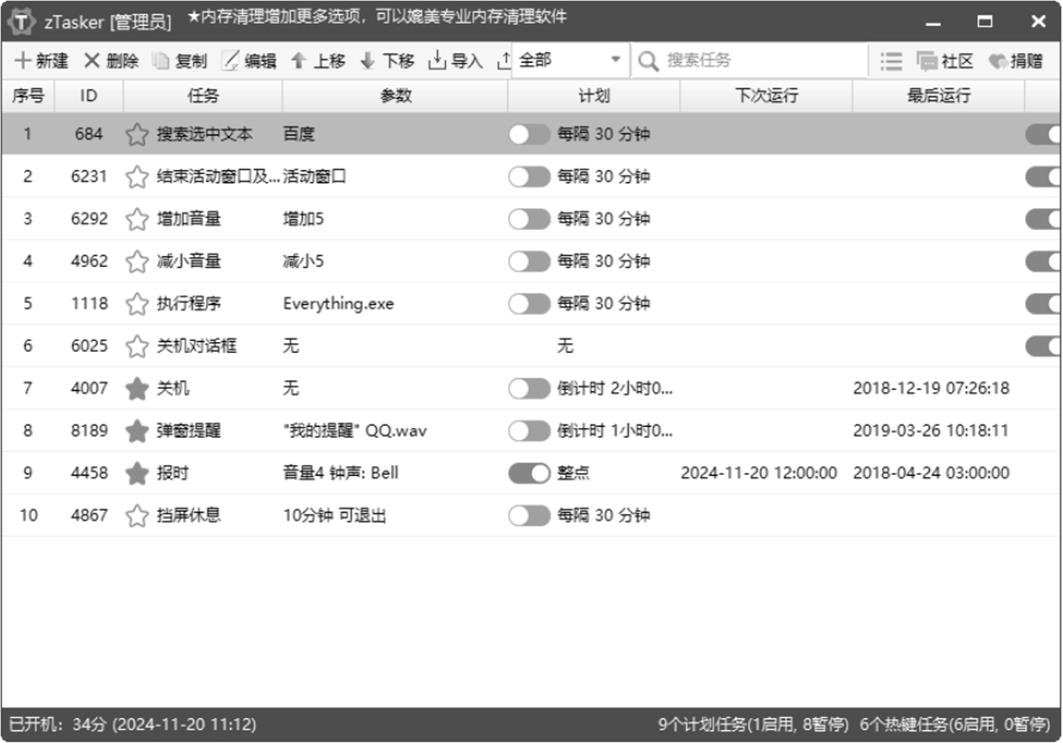Sort by the 下次运行 column header
Image resolution: width=1063 pixels, height=743 pixels.
tap(766, 96)
